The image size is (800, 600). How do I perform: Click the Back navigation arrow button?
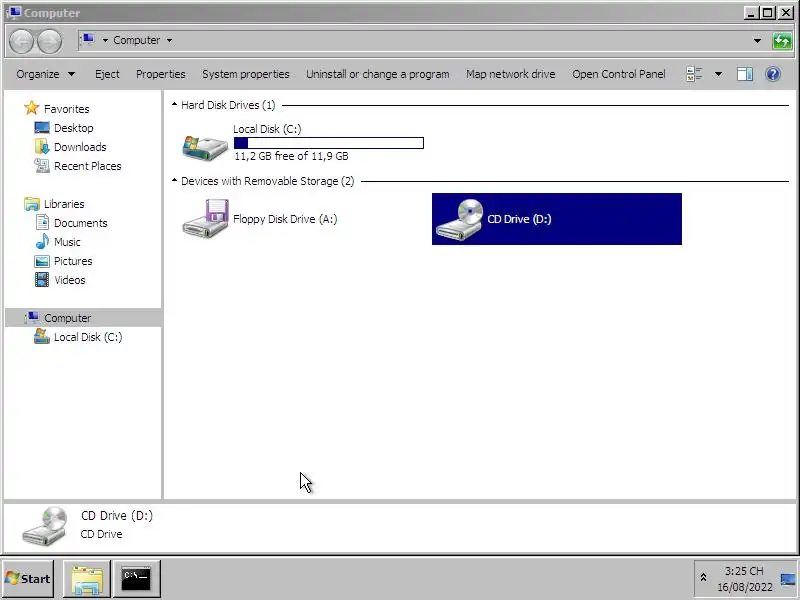[x=21, y=41]
